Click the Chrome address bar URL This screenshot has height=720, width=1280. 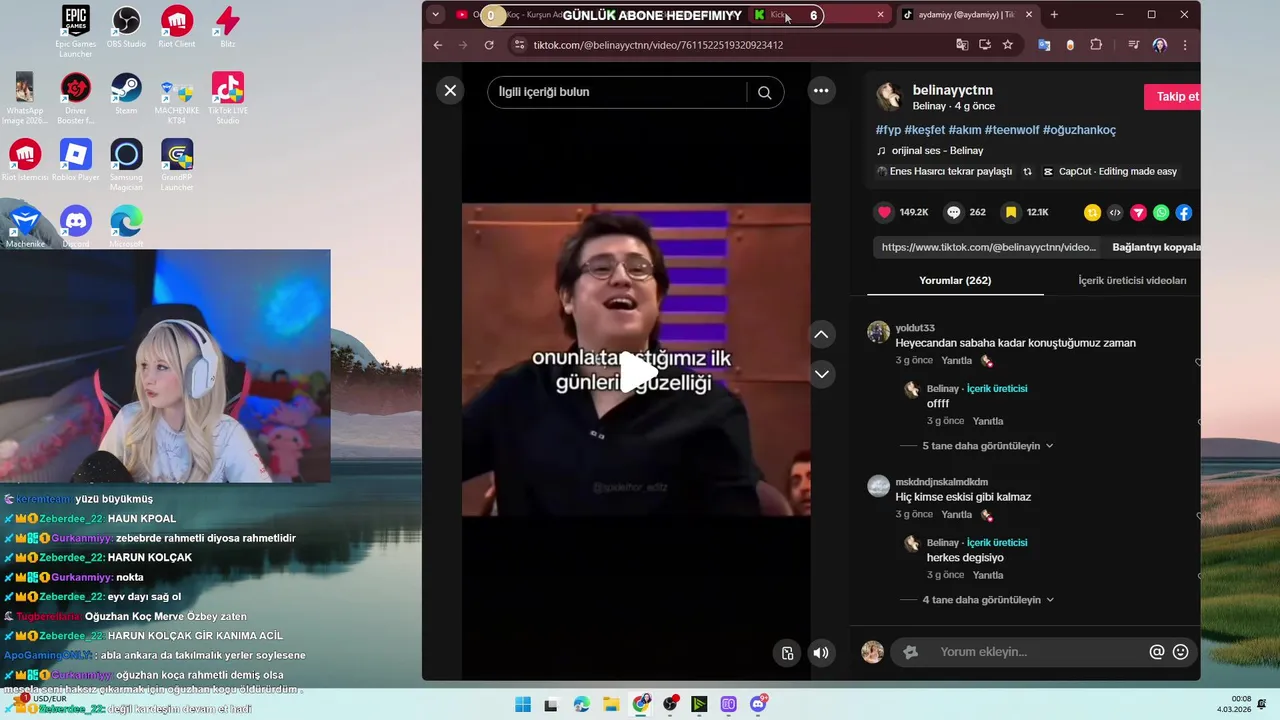(658, 45)
